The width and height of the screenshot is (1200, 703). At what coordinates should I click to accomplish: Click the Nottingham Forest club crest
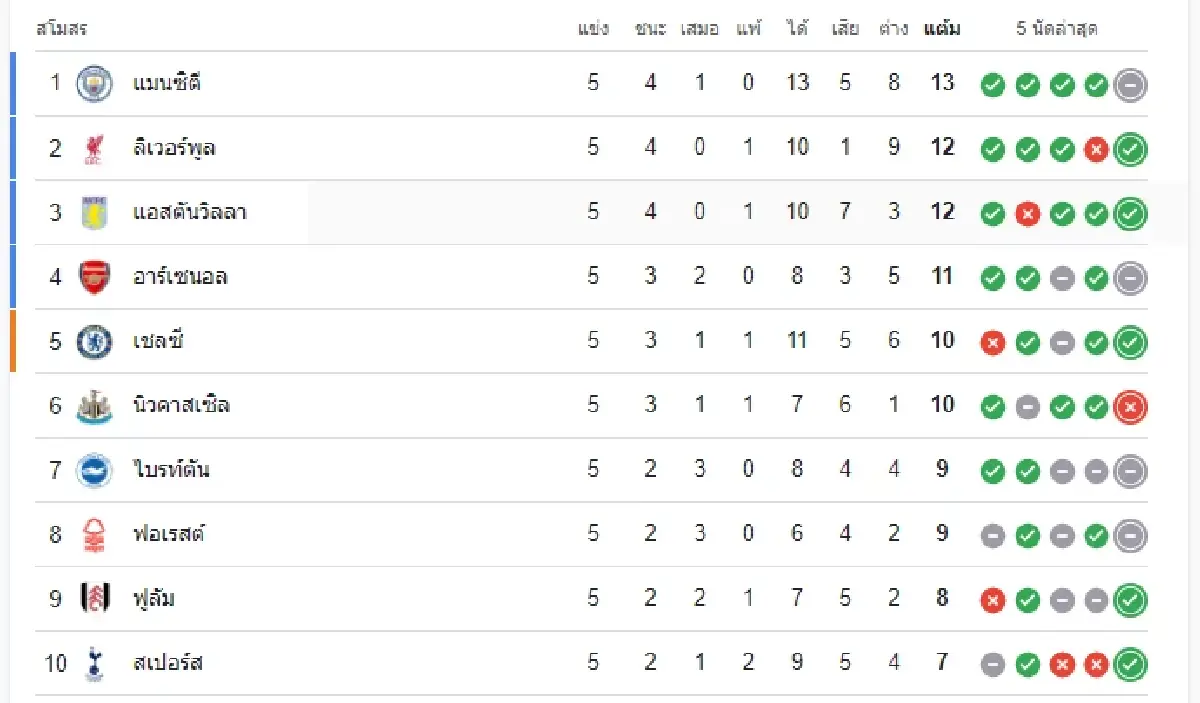click(x=94, y=535)
